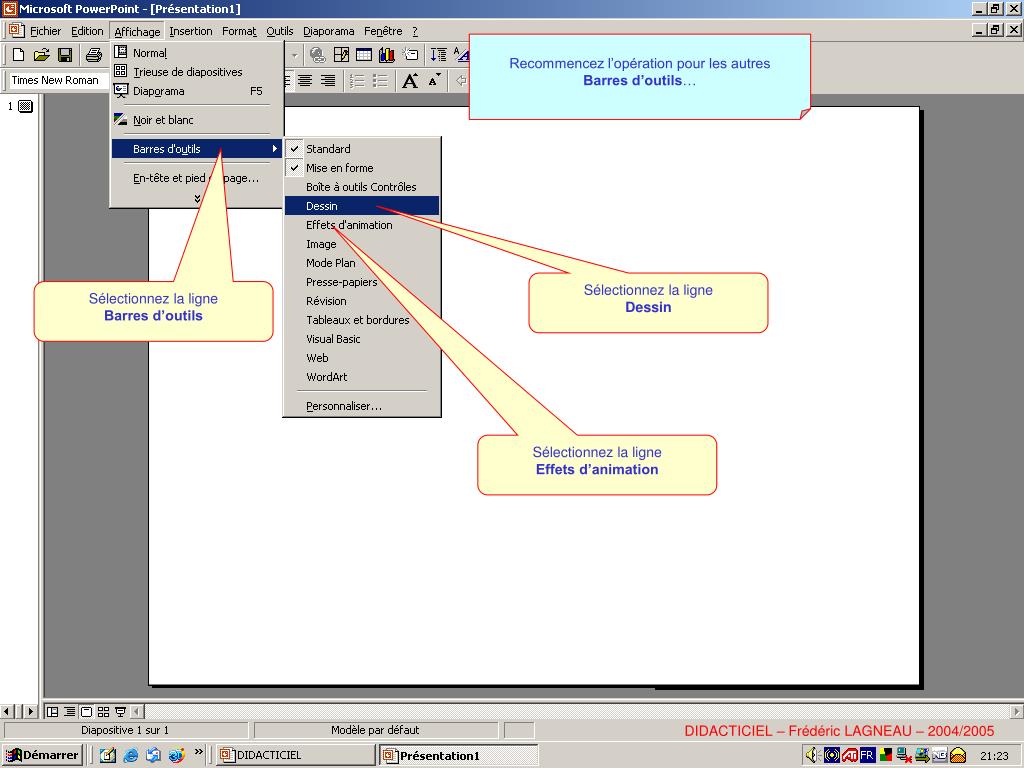
Task: Enable the Web toolbar
Action: click(x=362, y=358)
